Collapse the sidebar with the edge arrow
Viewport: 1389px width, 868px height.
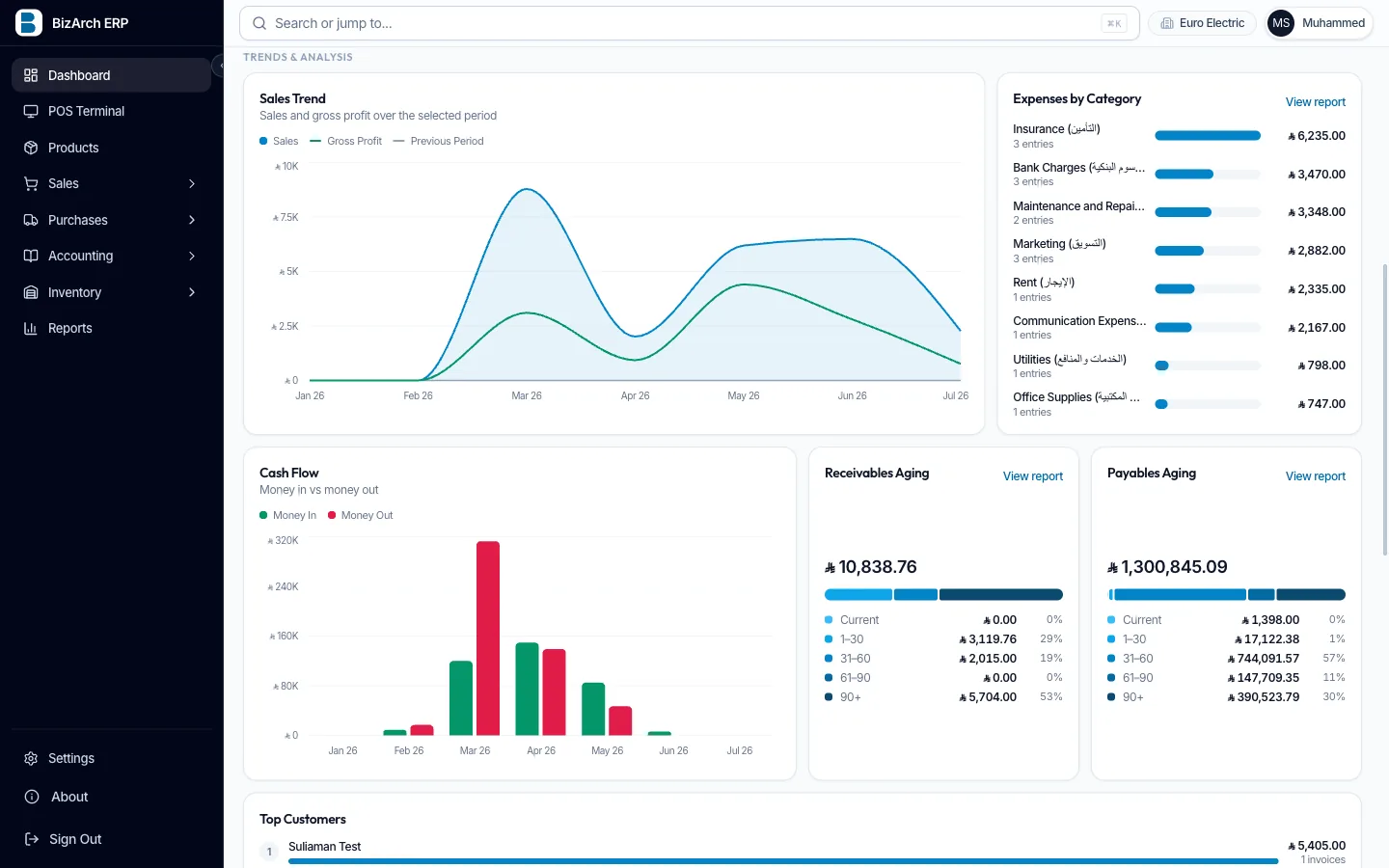tap(220, 66)
